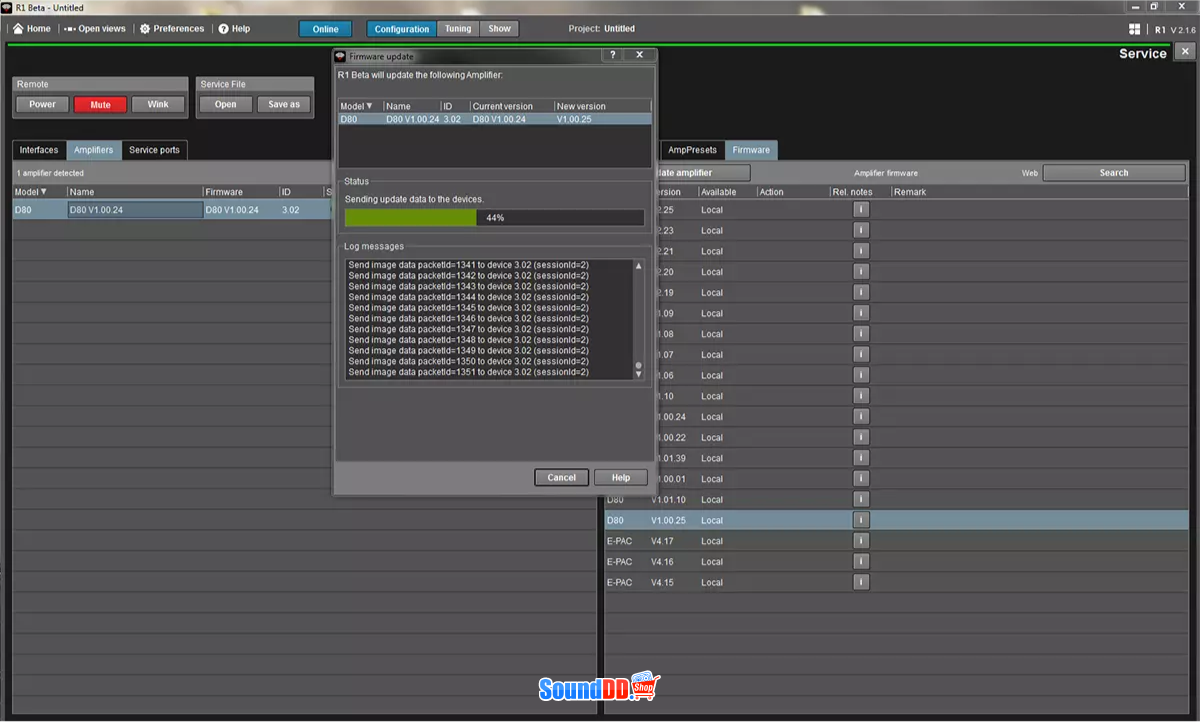
Task: Click Help in the Firmware update dialog
Action: coord(620,477)
